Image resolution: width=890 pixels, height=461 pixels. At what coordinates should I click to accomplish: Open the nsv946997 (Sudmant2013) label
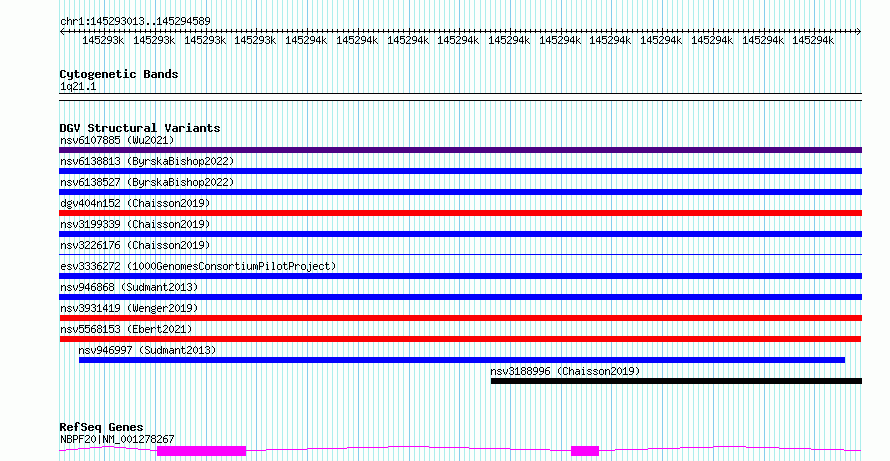tap(147, 350)
